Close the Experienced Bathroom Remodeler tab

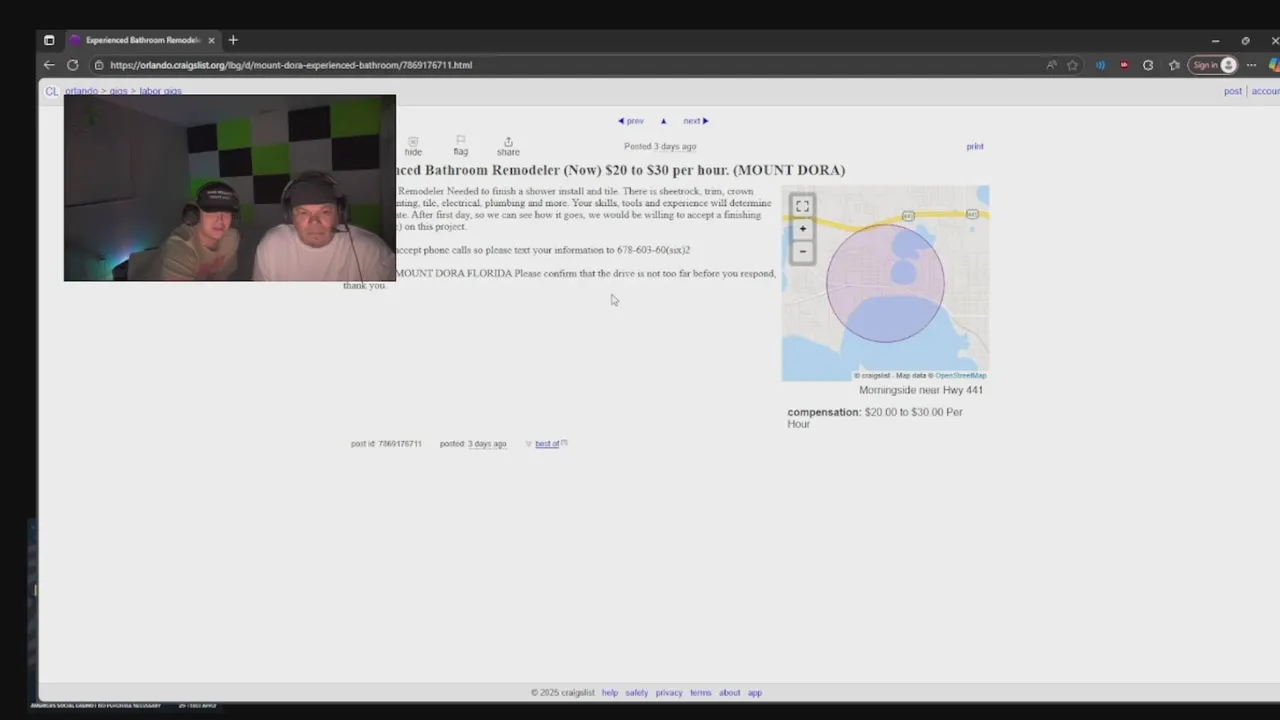(x=211, y=40)
